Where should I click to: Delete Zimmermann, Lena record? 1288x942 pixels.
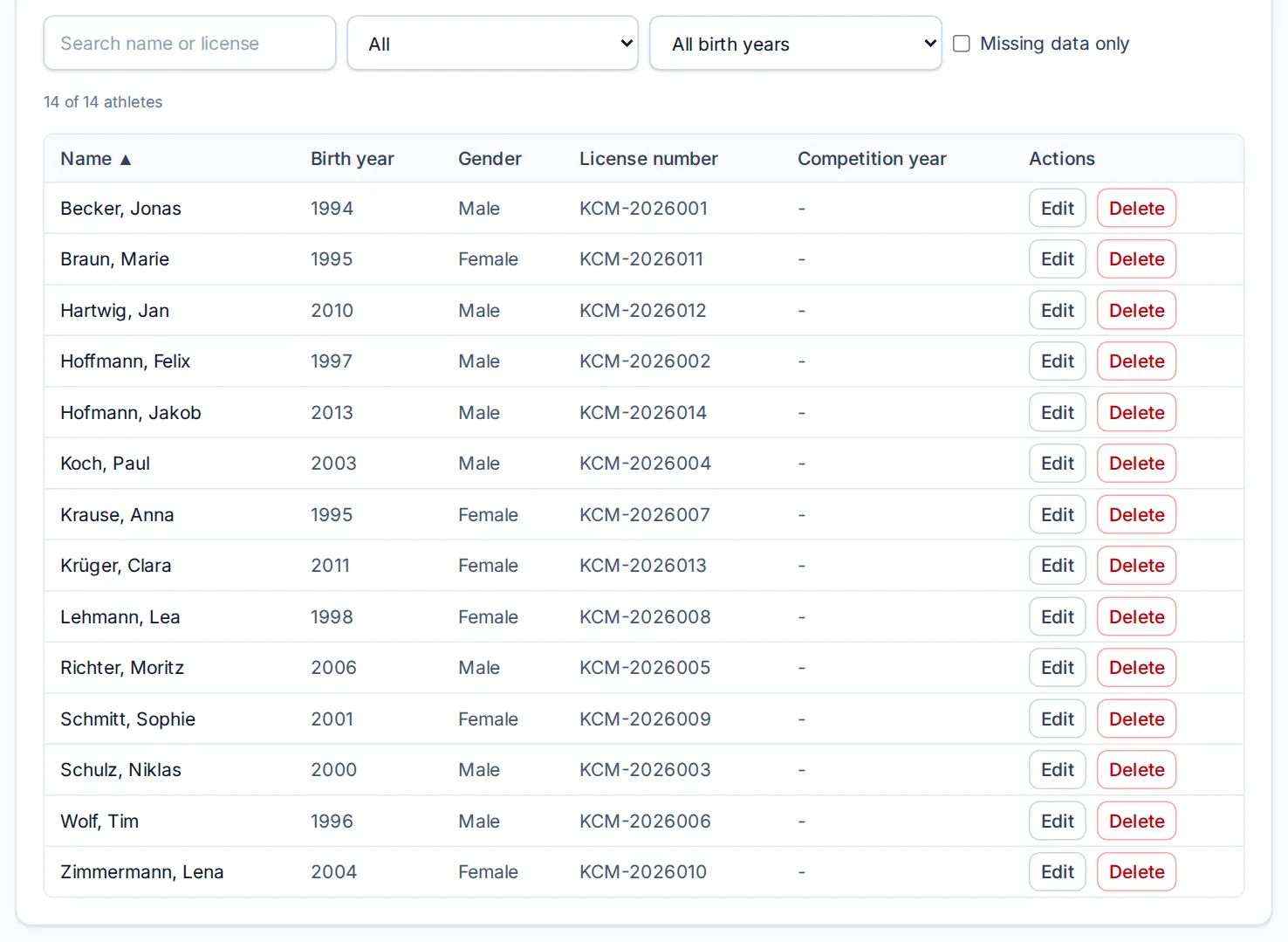point(1136,872)
